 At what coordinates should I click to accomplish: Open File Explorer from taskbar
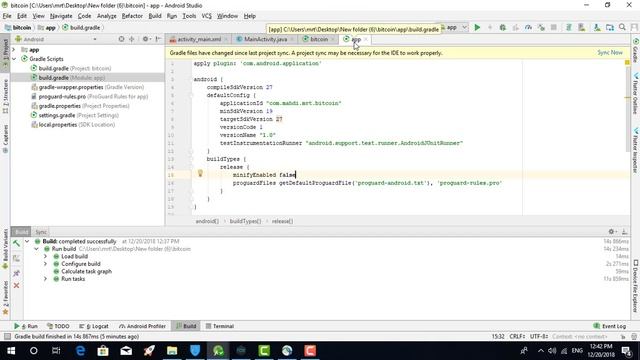pos(172,351)
